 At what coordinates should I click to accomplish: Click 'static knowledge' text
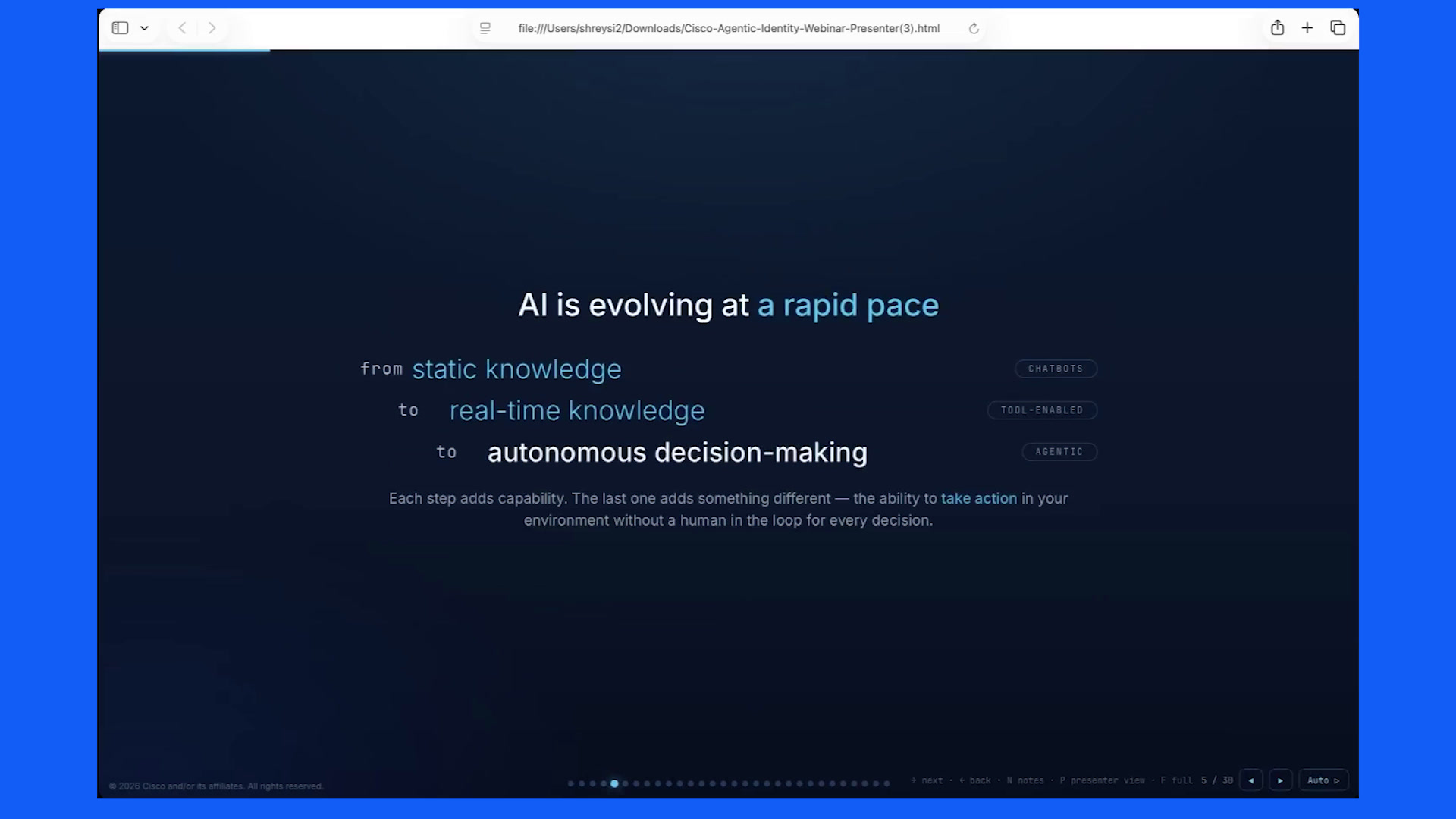click(516, 369)
